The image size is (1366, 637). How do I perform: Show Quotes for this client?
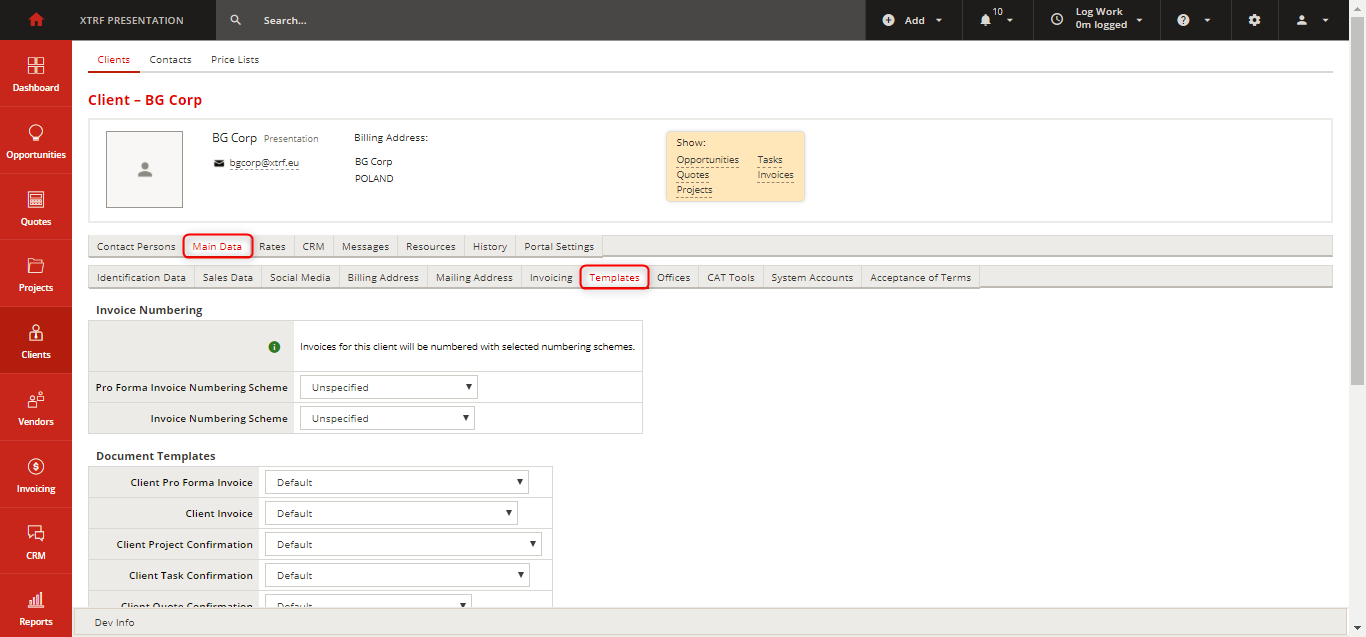pos(693,175)
